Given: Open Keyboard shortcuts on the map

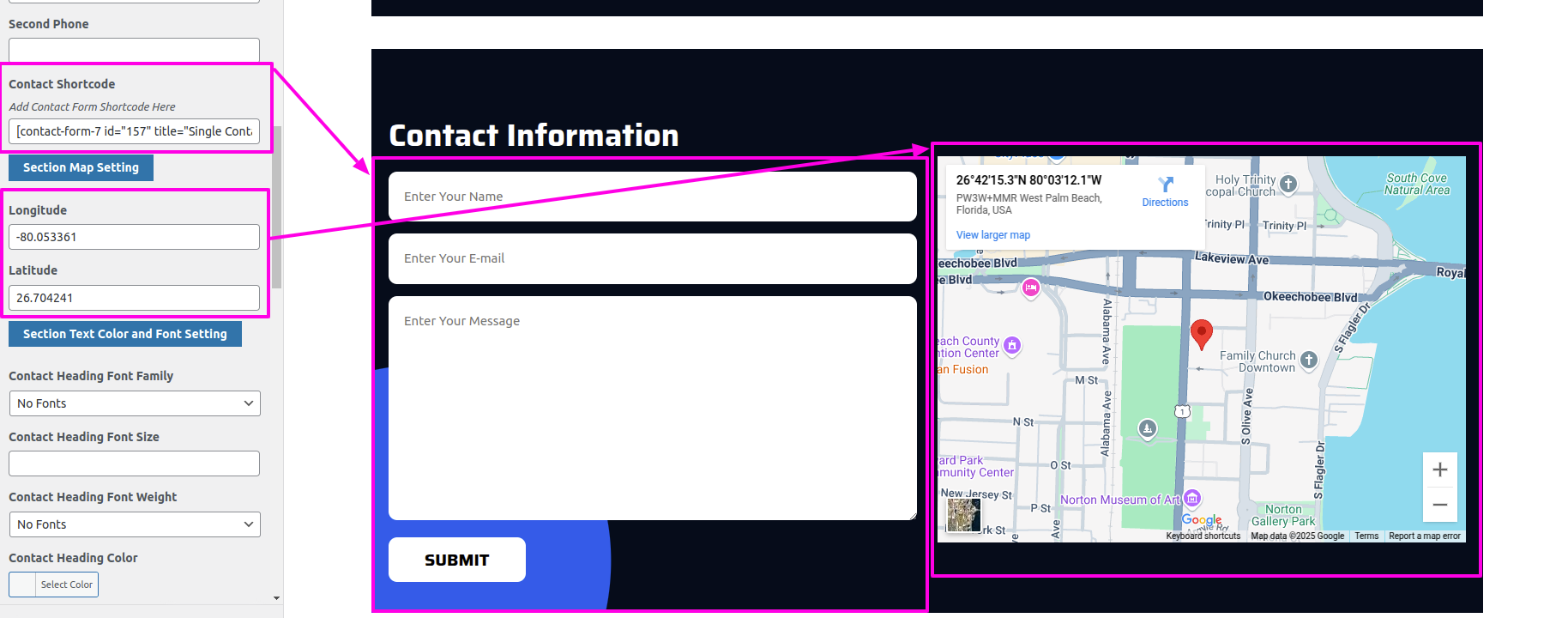Looking at the screenshot, I should click(1203, 536).
